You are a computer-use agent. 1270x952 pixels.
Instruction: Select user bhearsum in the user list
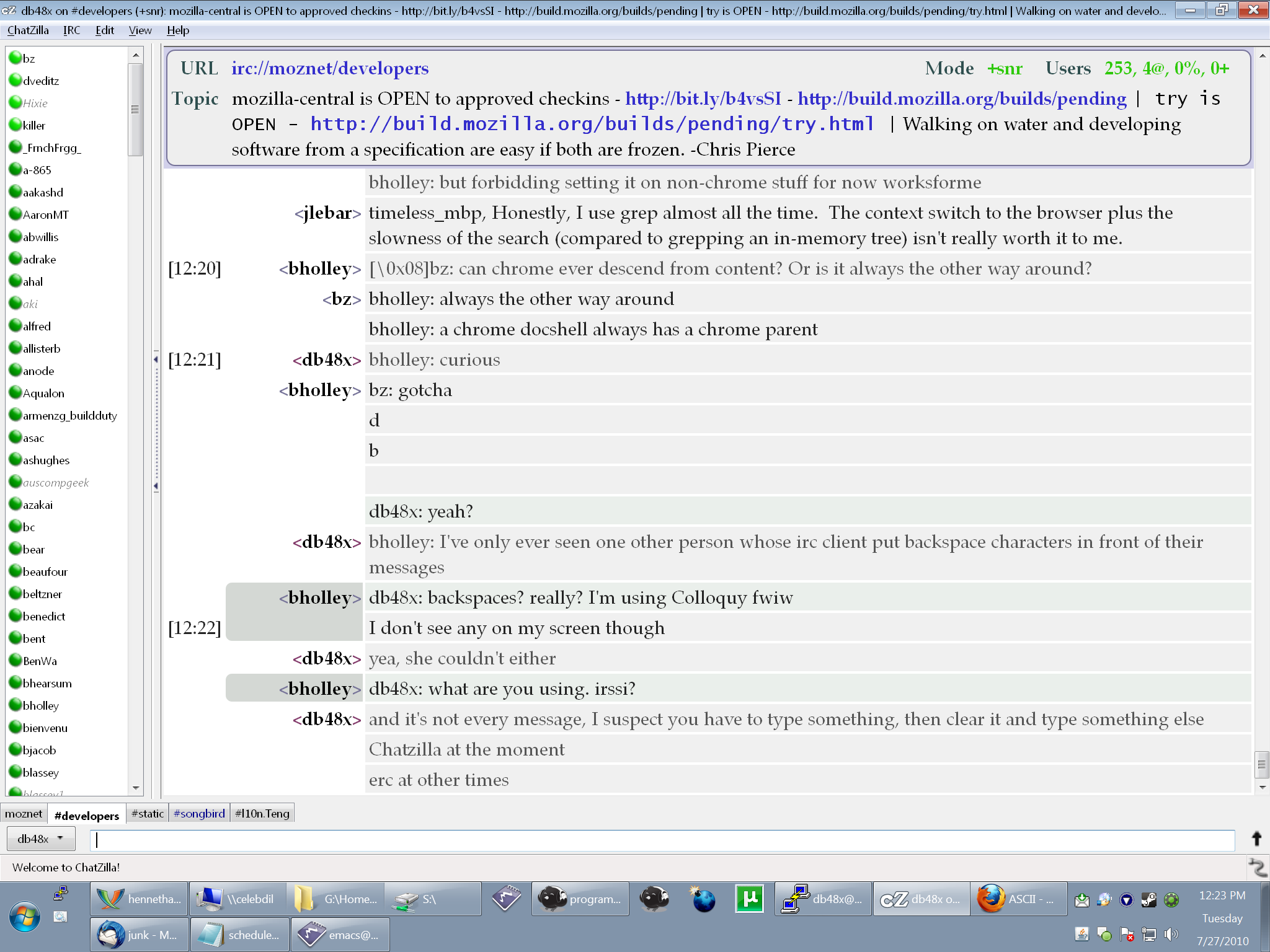click(47, 683)
